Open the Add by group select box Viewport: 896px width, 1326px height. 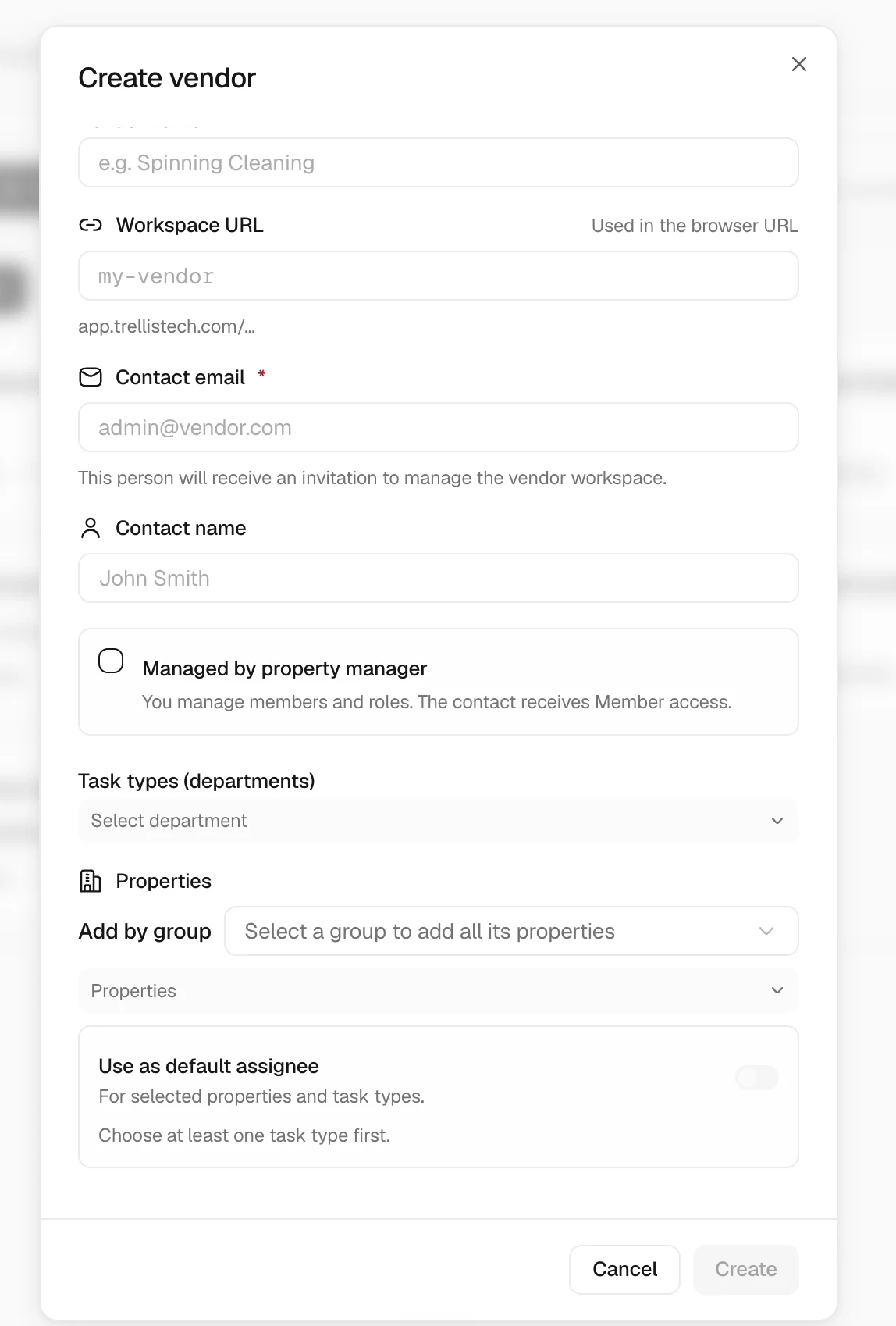click(x=511, y=931)
